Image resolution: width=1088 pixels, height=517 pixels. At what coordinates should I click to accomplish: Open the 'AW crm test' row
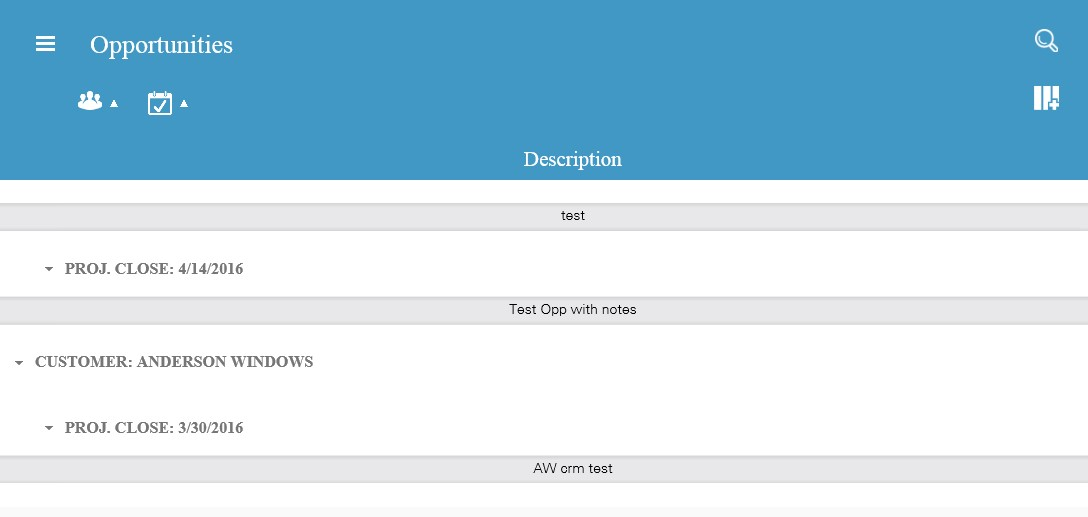(544, 468)
